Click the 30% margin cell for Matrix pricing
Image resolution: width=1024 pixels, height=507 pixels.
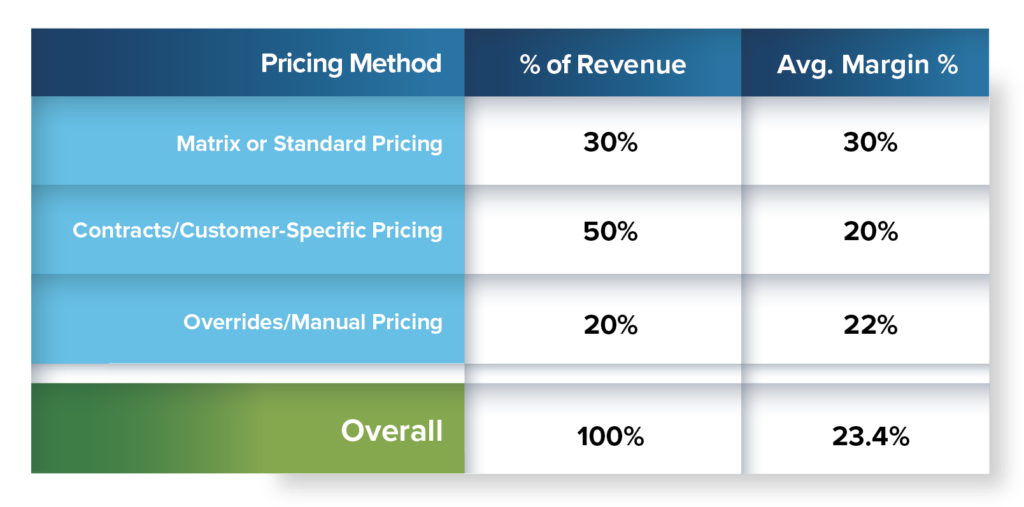point(865,141)
